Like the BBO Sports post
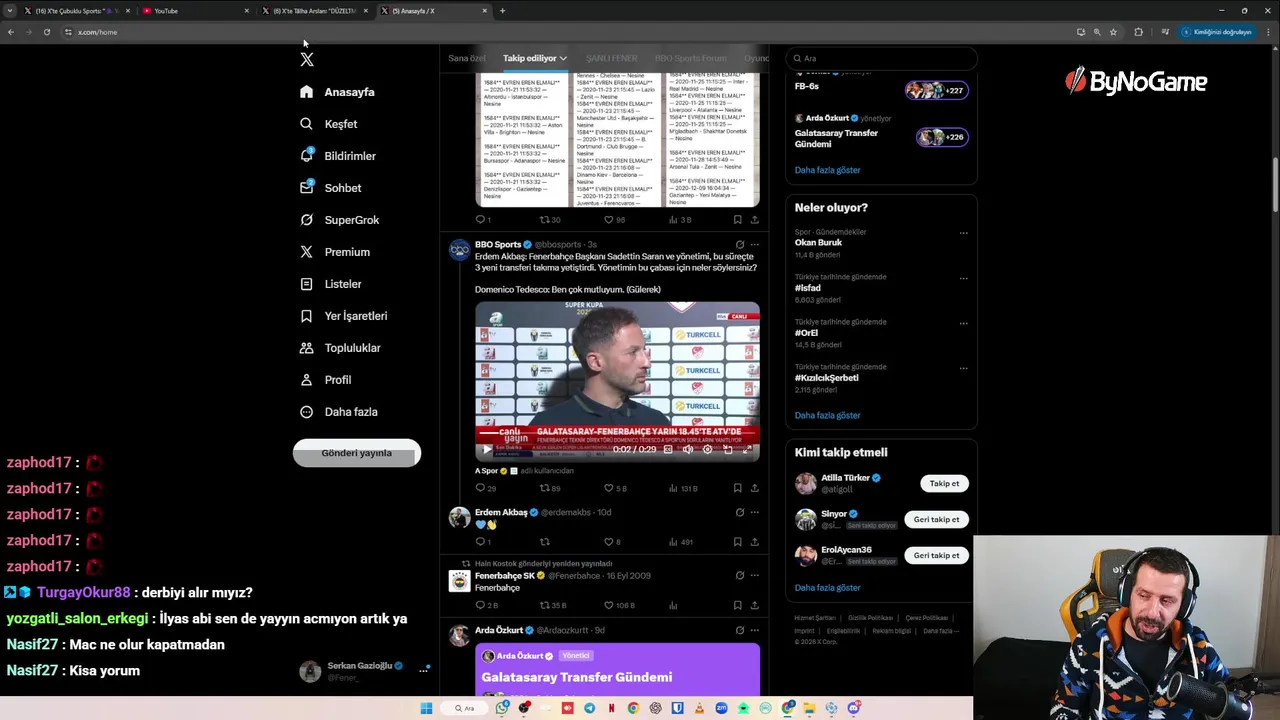Viewport: 1280px width, 720px height. (x=615, y=488)
